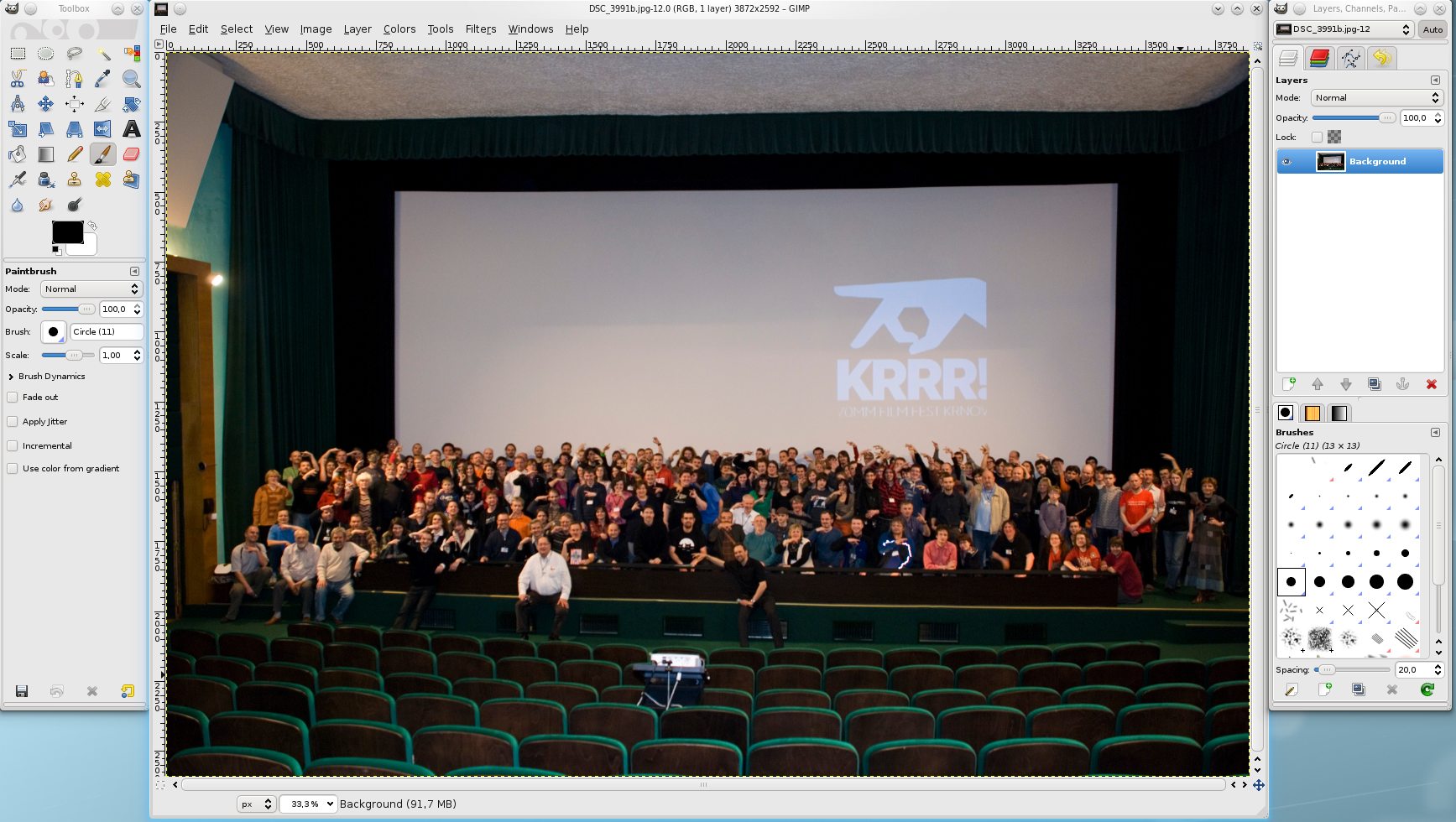Select the Paths tool

click(75, 79)
